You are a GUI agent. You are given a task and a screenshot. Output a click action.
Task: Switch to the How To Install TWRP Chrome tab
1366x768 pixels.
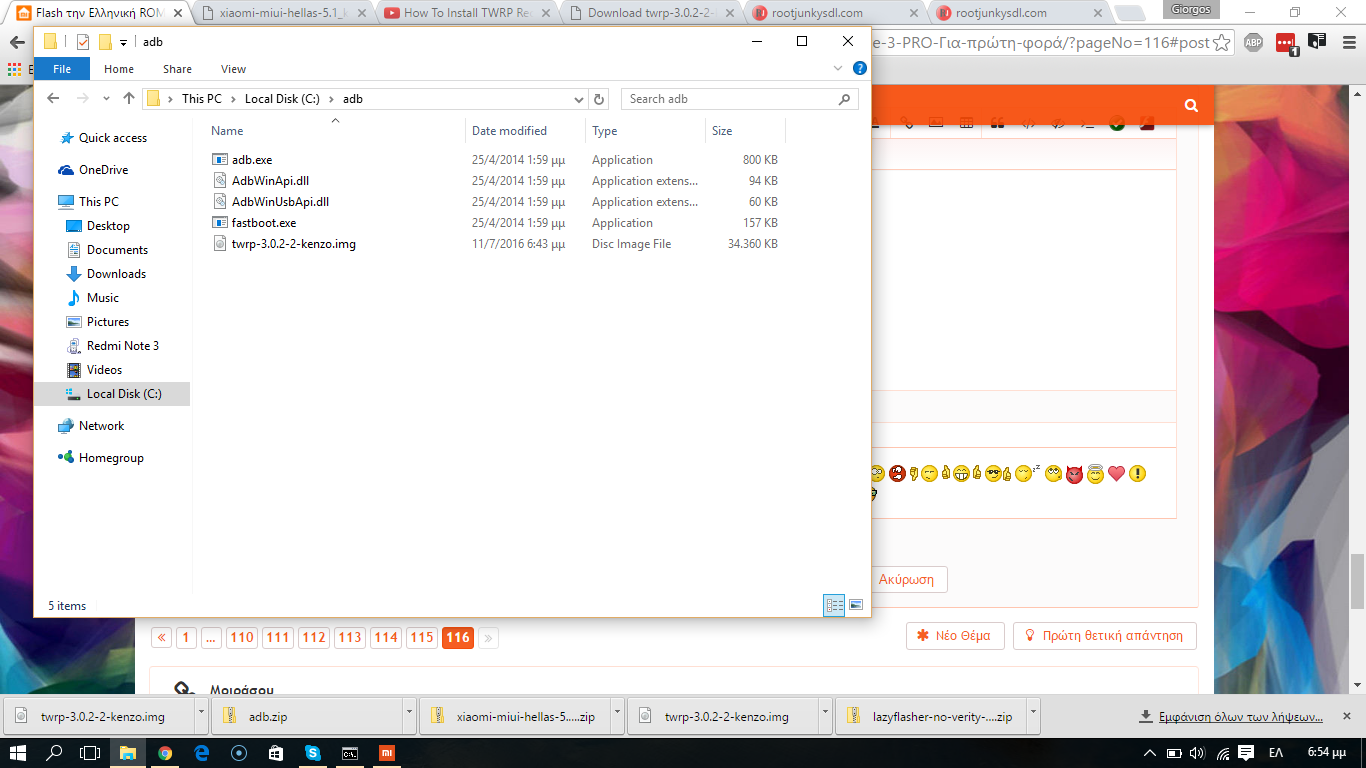[468, 13]
